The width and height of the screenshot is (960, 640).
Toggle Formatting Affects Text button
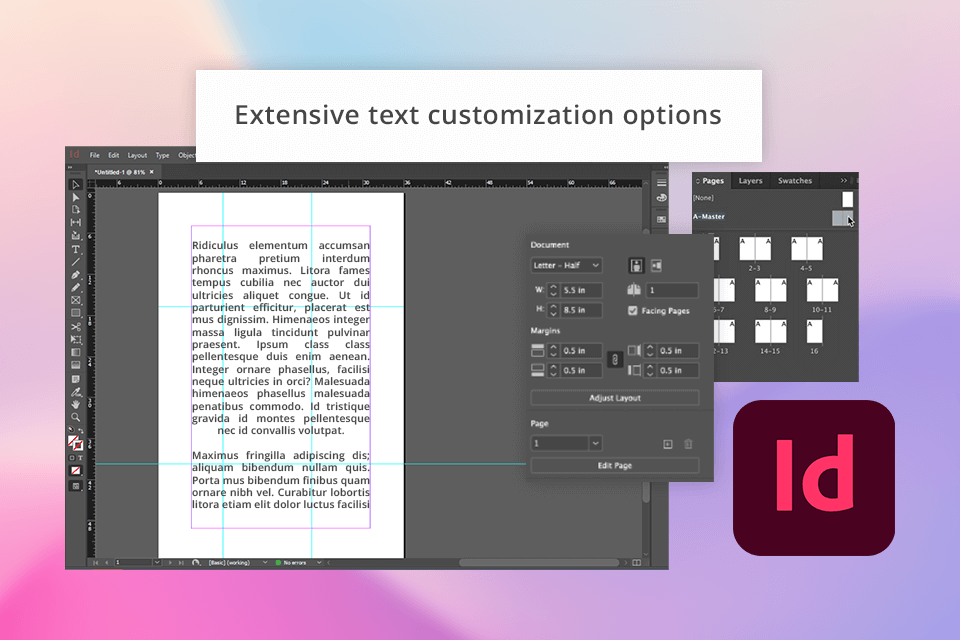pos(80,458)
